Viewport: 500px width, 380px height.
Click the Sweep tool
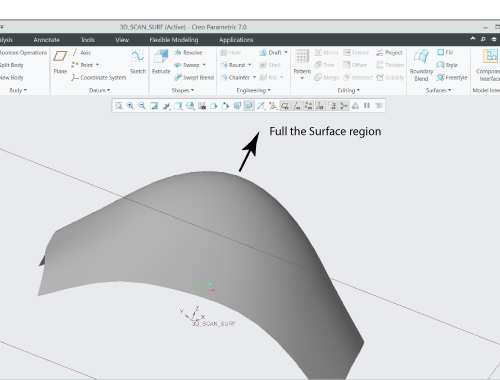pyautogui.click(x=187, y=65)
